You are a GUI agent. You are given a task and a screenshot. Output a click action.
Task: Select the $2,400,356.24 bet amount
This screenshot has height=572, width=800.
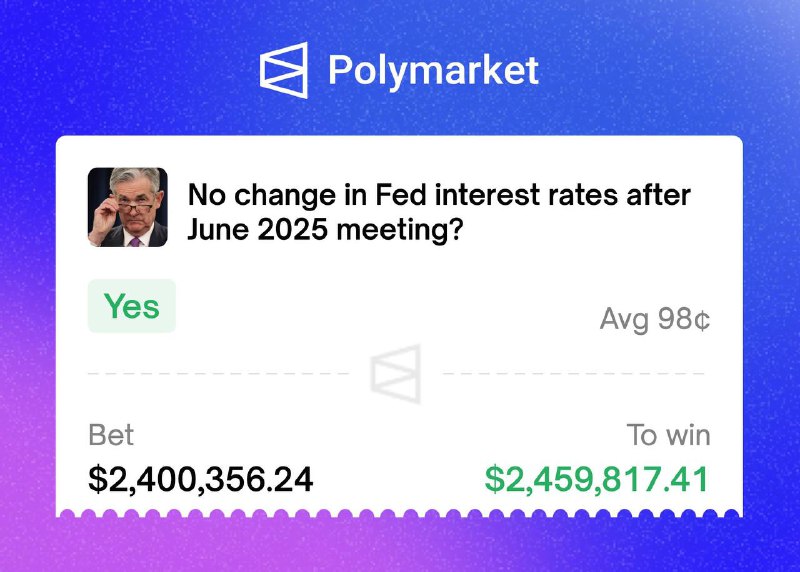[200, 479]
